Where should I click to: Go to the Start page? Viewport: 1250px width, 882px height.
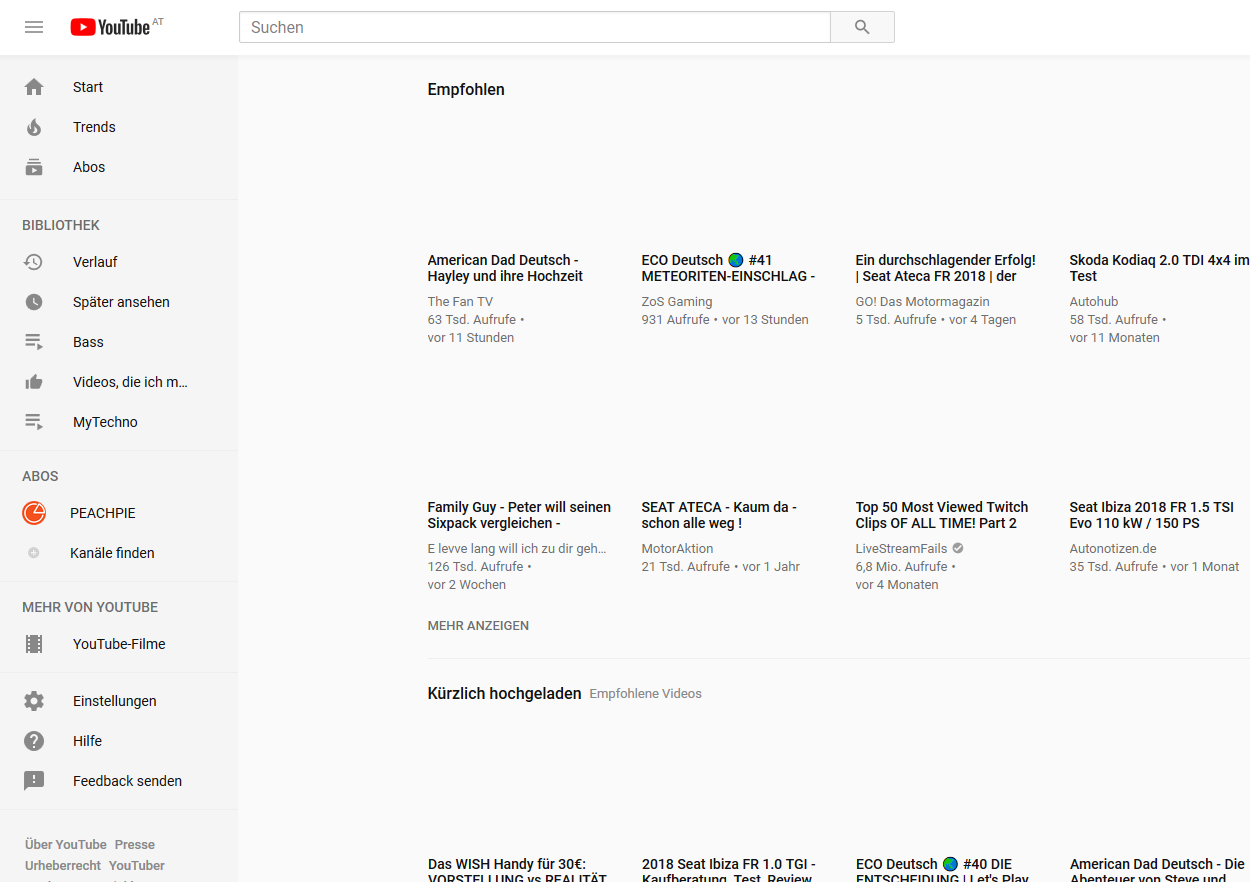tap(88, 87)
